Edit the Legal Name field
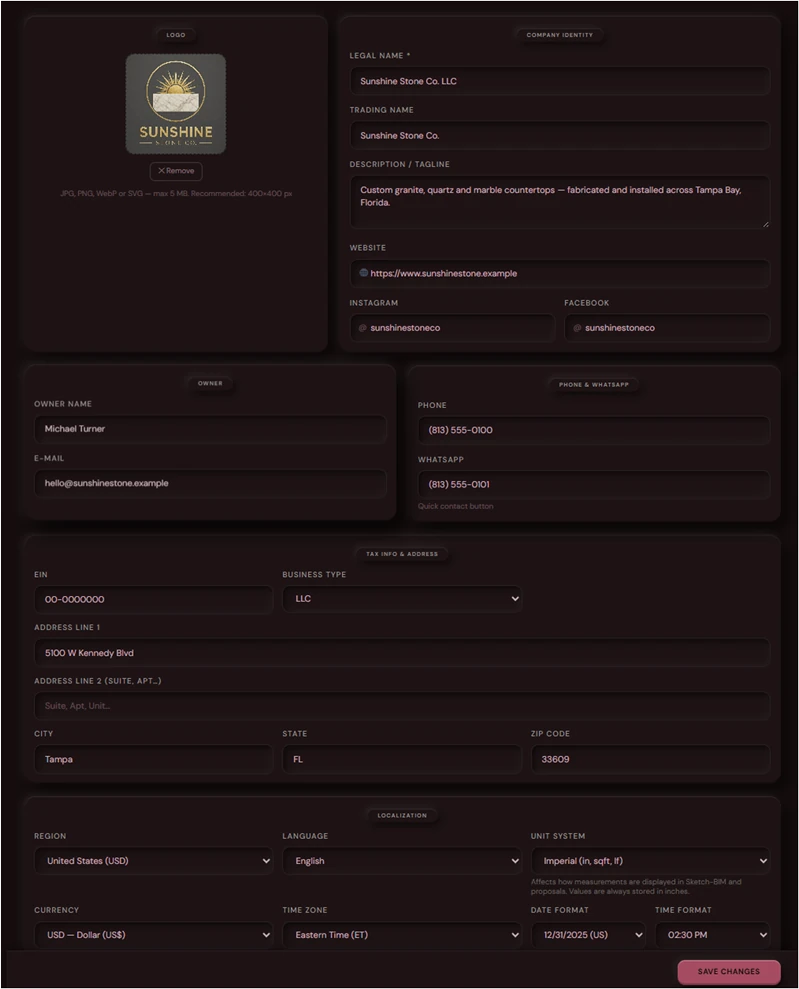Screen dimensions: 799x989 coord(560,81)
